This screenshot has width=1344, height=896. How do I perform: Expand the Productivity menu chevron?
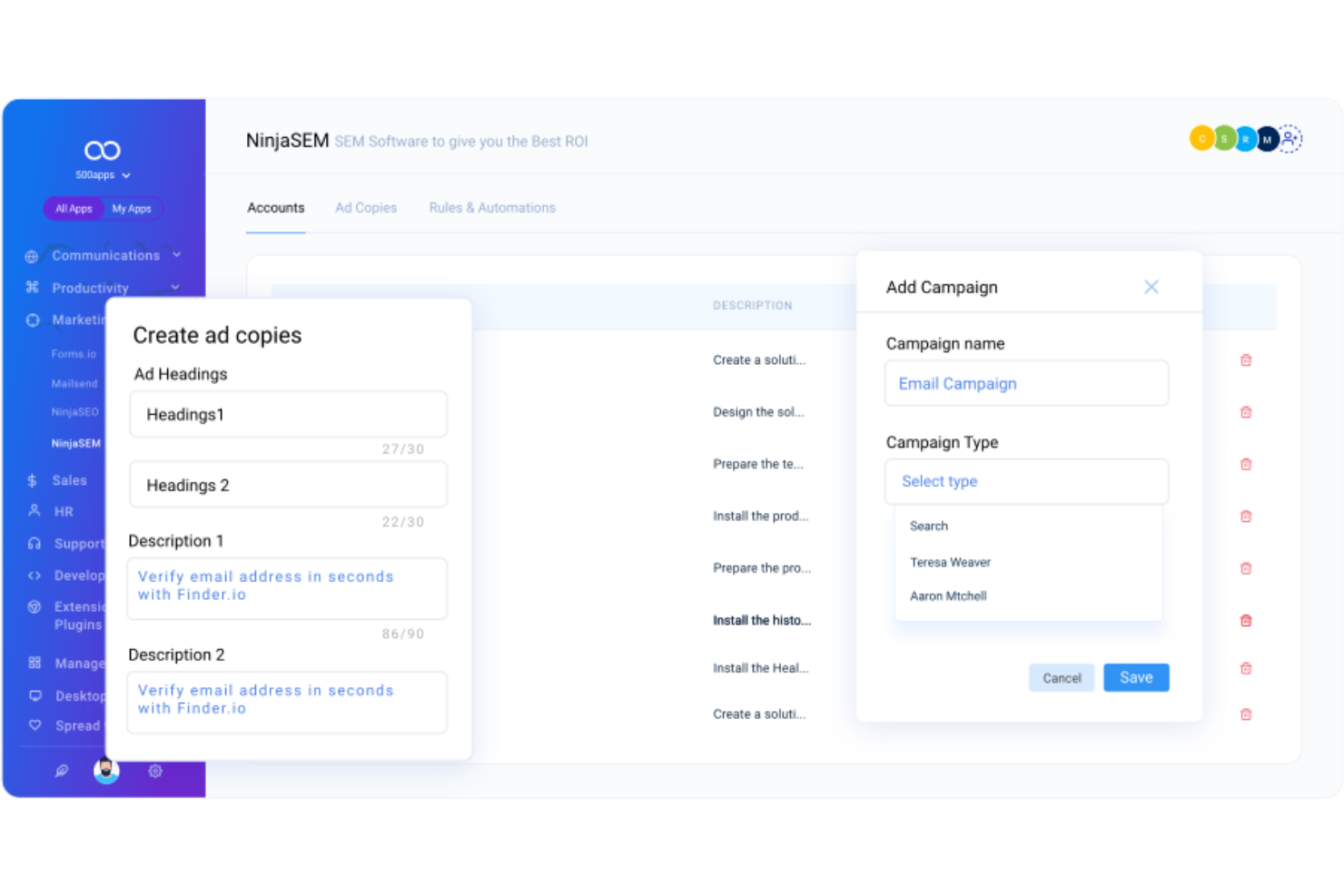(175, 288)
